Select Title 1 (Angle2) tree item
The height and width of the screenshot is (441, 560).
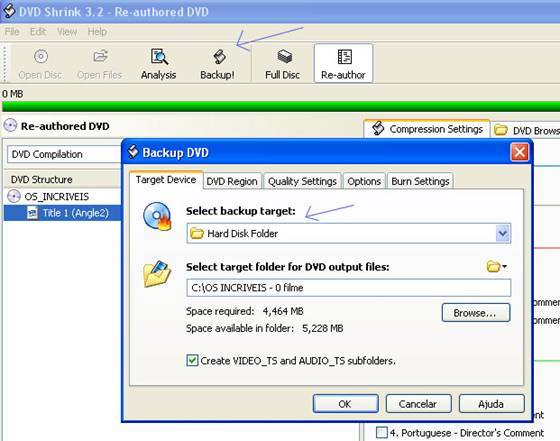pyautogui.click(x=75, y=213)
